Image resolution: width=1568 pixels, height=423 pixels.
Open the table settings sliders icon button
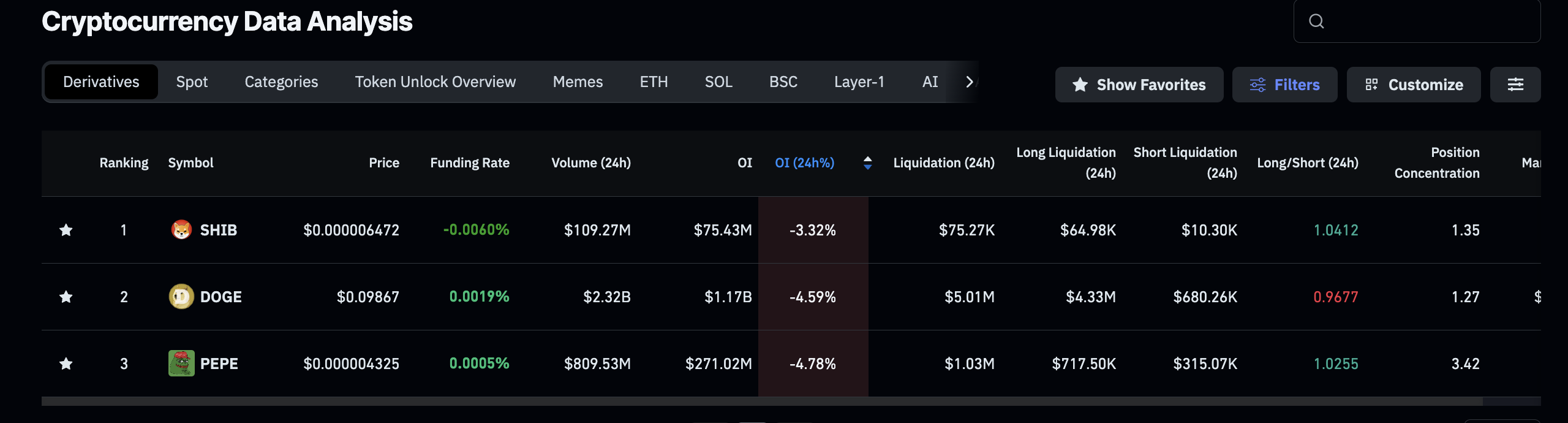click(x=1515, y=85)
